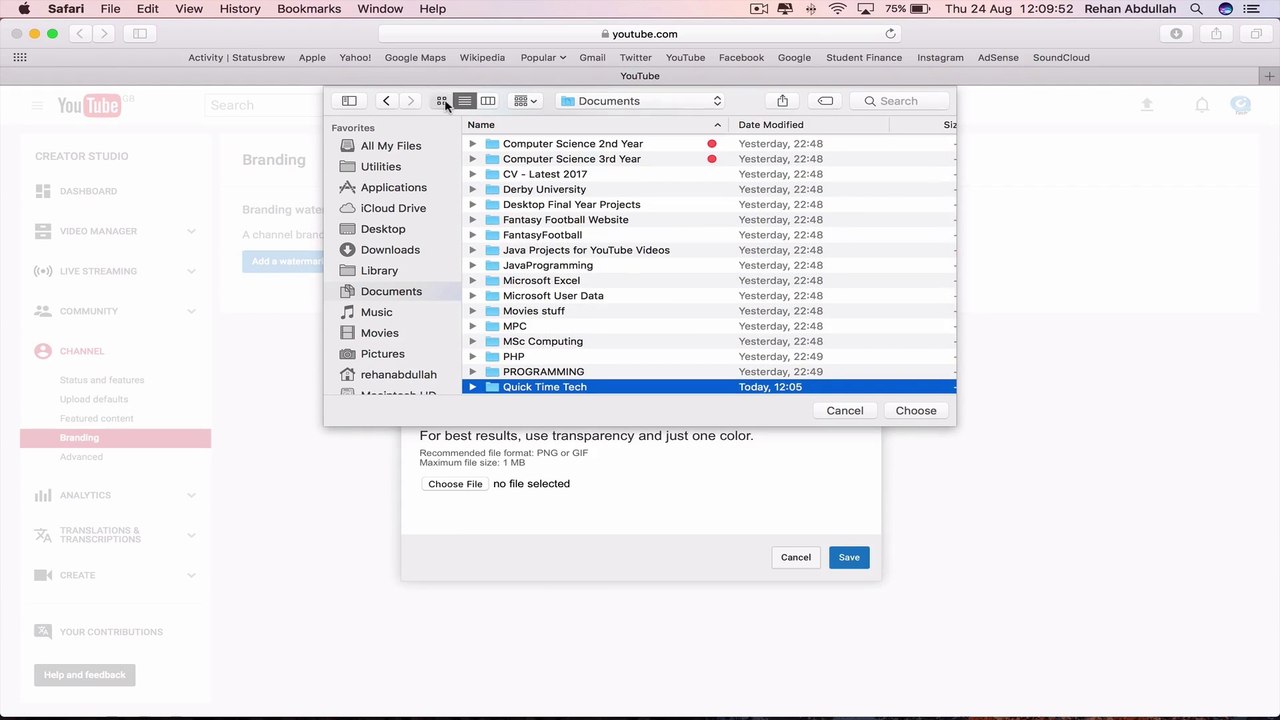Open Pictures in Favorites sidebar
1280x720 pixels.
click(382, 354)
